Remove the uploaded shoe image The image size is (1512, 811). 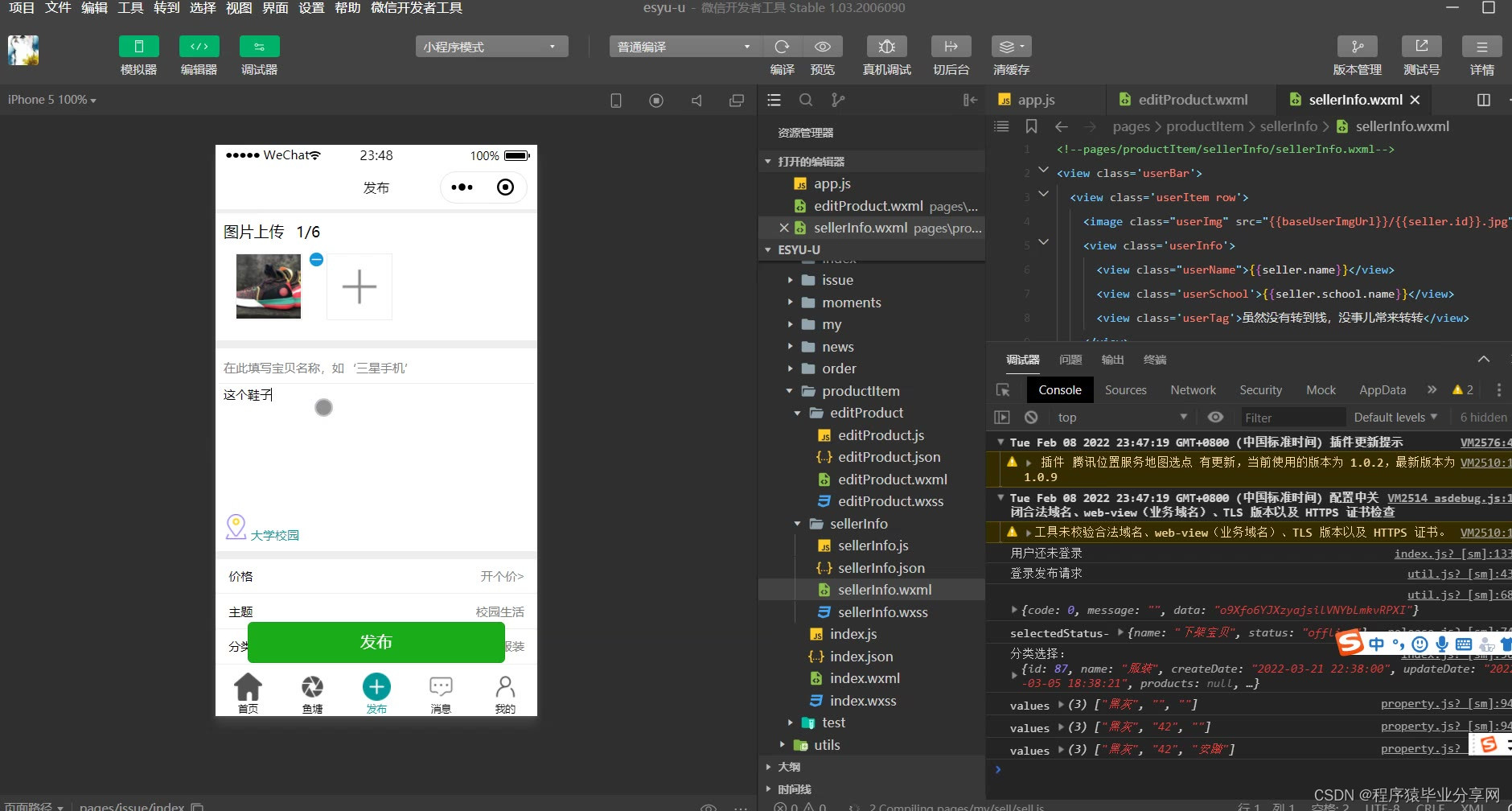point(316,259)
